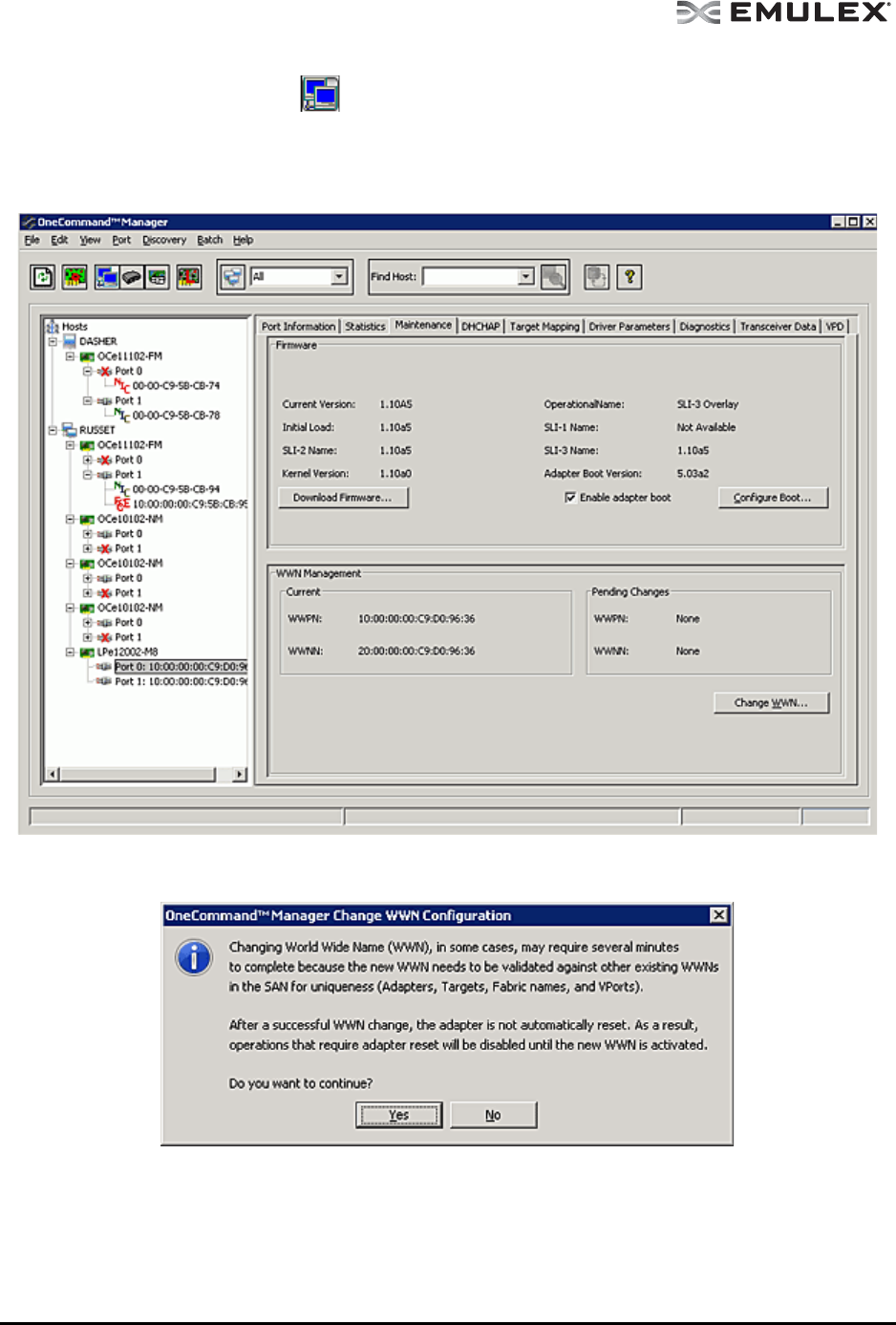Switch to the VPD tab
Image resolution: width=896 pixels, height=1325 pixels.
click(x=835, y=327)
